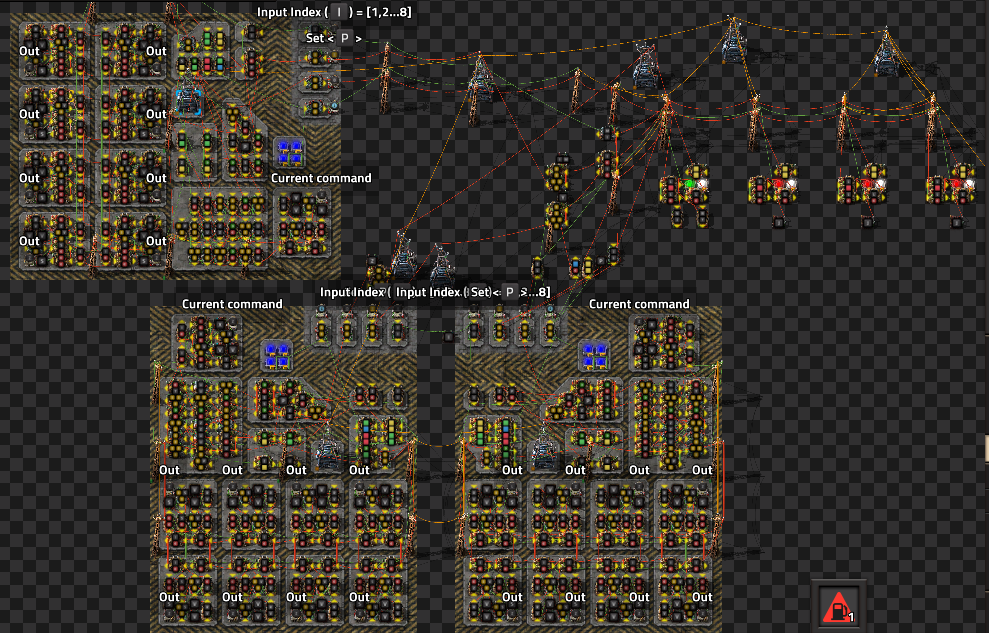Click blue lamp panel above top-left Current command
Viewport: 989px width, 633px height.
pyautogui.click(x=290, y=152)
